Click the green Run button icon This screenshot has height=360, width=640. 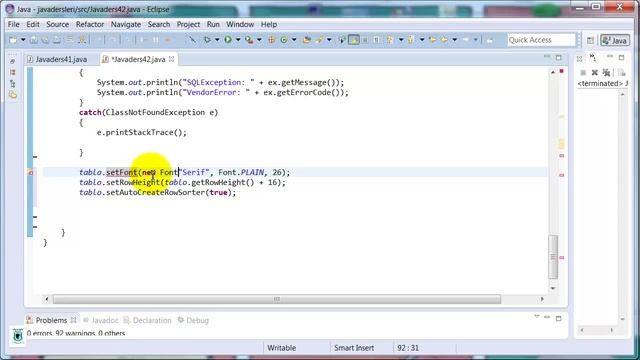[x=228, y=40]
